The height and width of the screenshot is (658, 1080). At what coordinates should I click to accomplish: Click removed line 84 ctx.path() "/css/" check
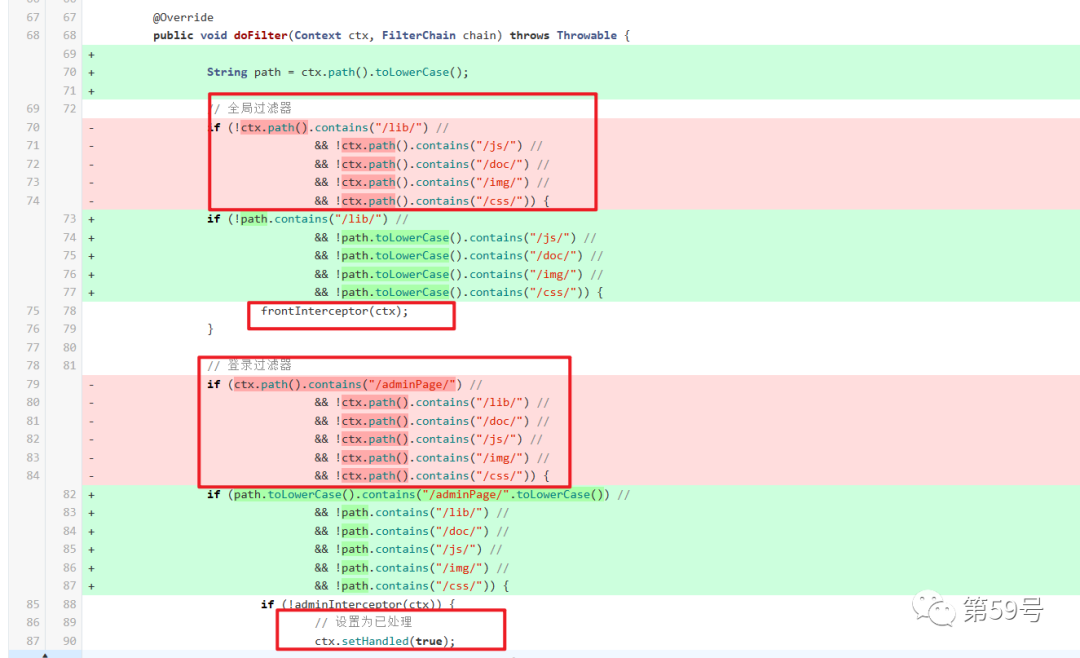pyautogui.click(x=432, y=475)
